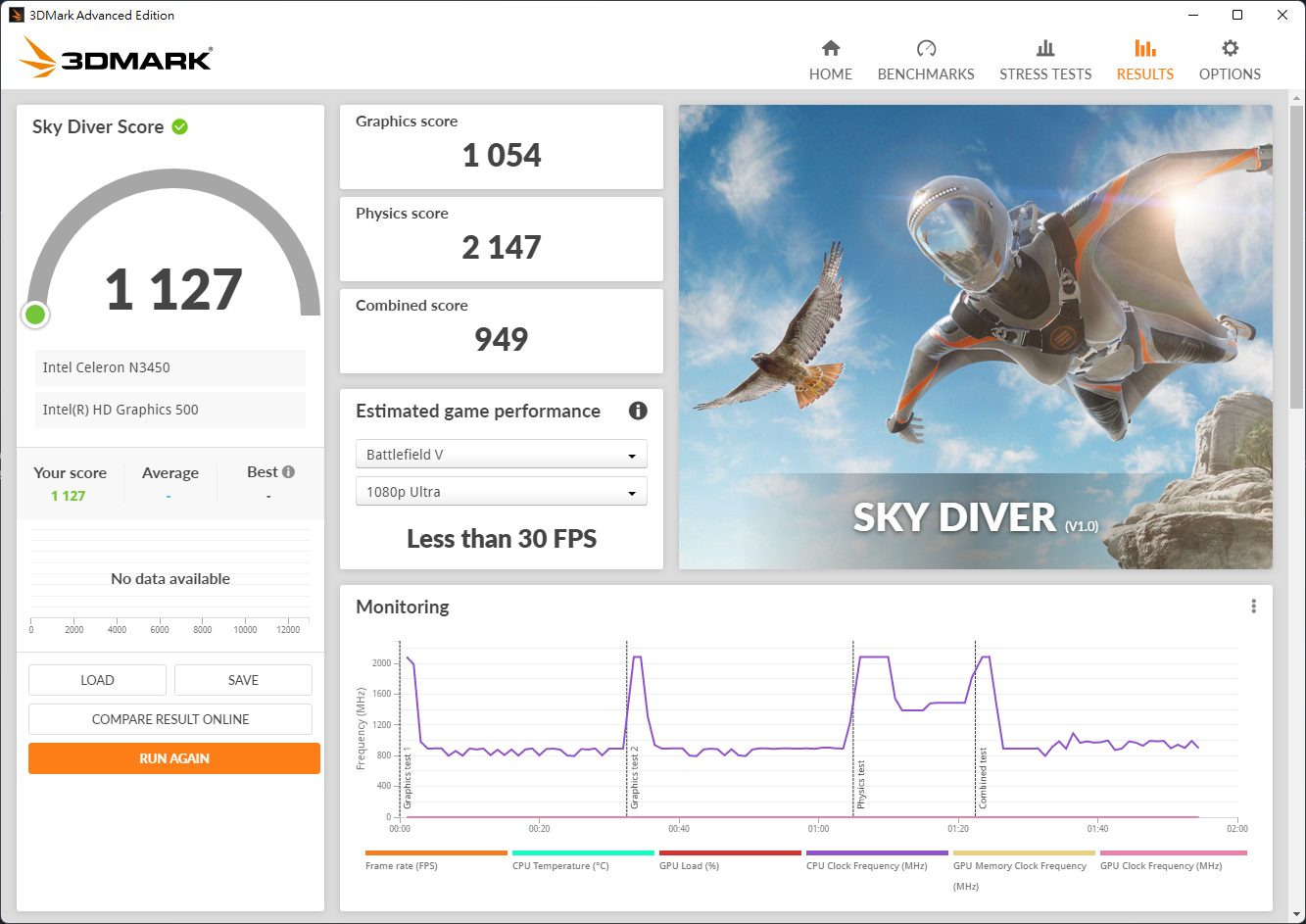Open Benchmarks via the gauge icon
1306x924 pixels.
click(x=926, y=48)
